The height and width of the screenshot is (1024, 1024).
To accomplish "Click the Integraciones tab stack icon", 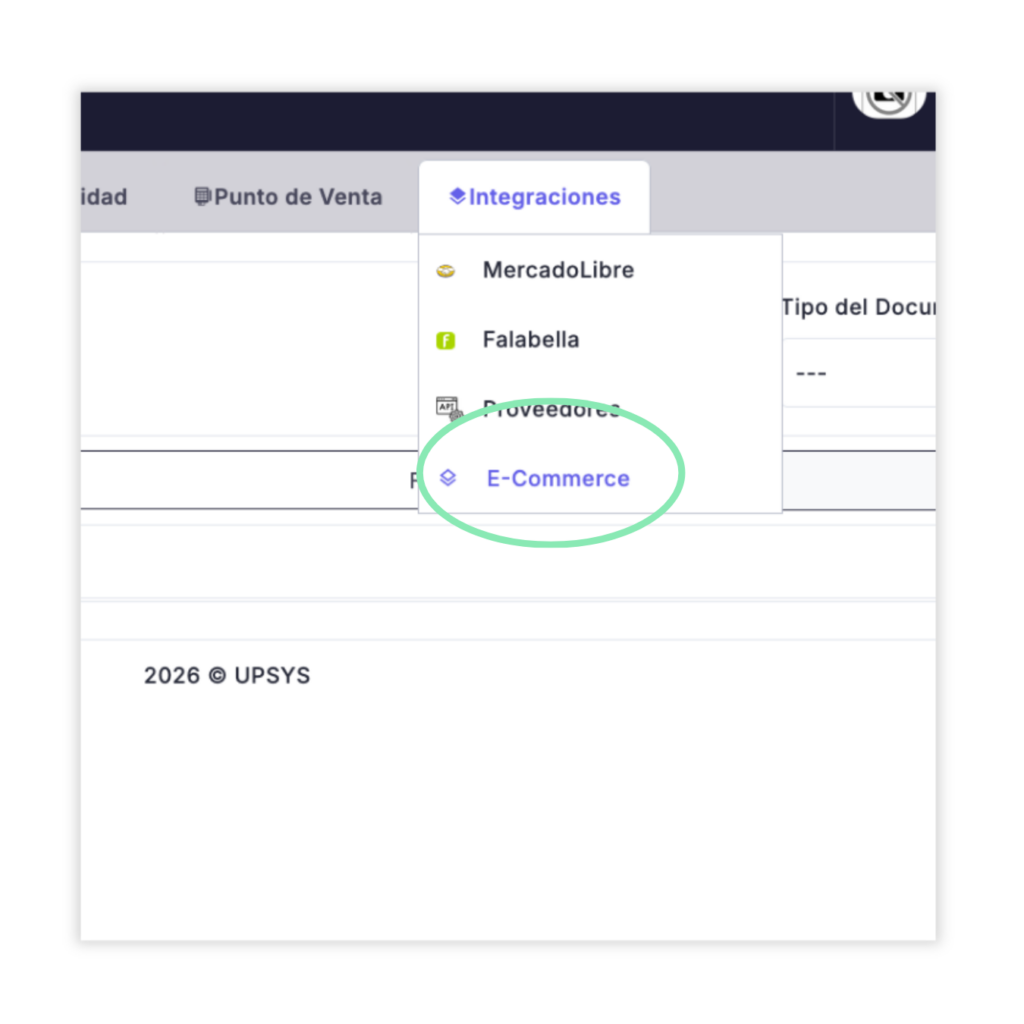I will 457,197.
